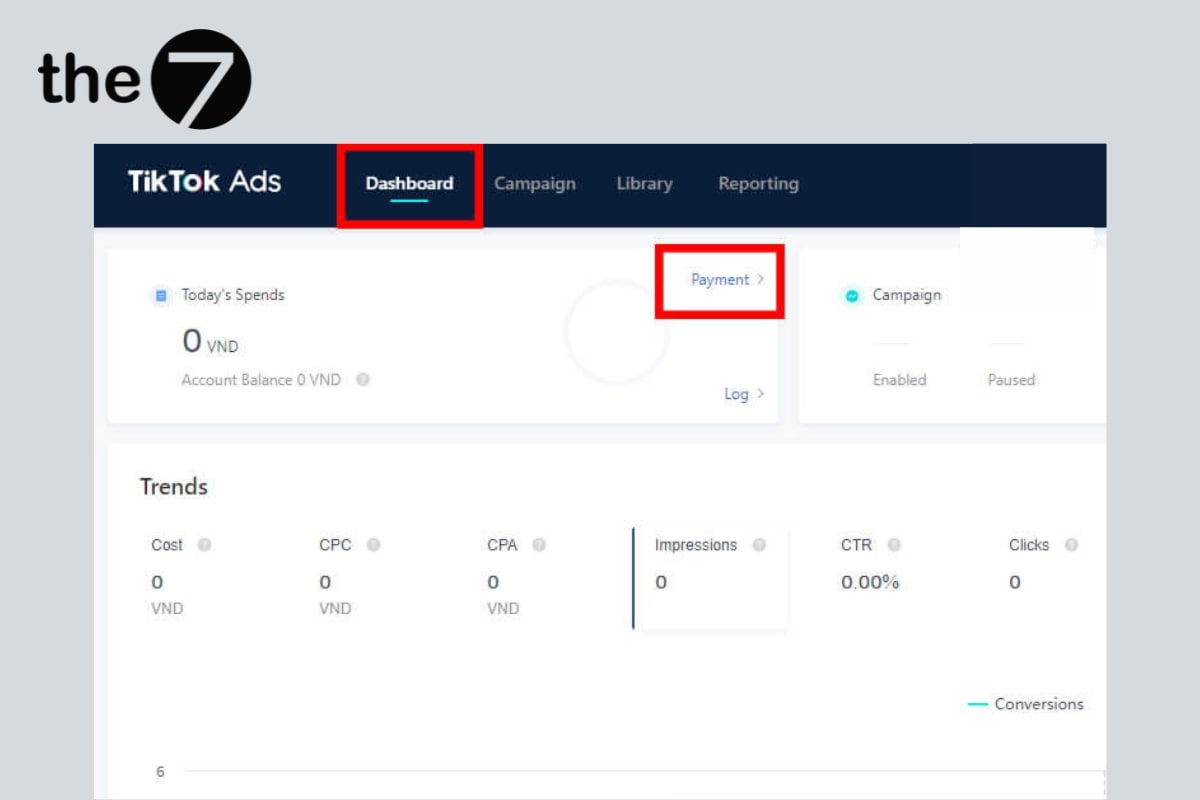1200x800 pixels.
Task: Open the Dashboard tab
Action: pos(409,184)
